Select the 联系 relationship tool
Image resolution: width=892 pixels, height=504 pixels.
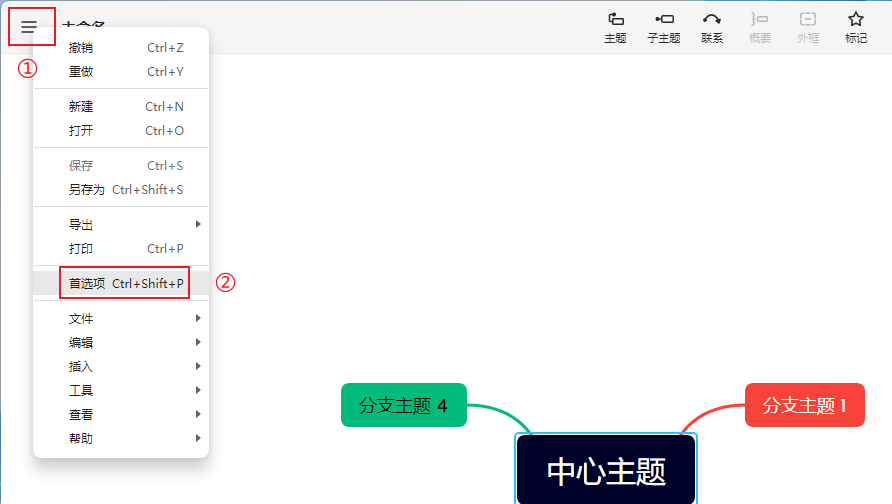712,27
